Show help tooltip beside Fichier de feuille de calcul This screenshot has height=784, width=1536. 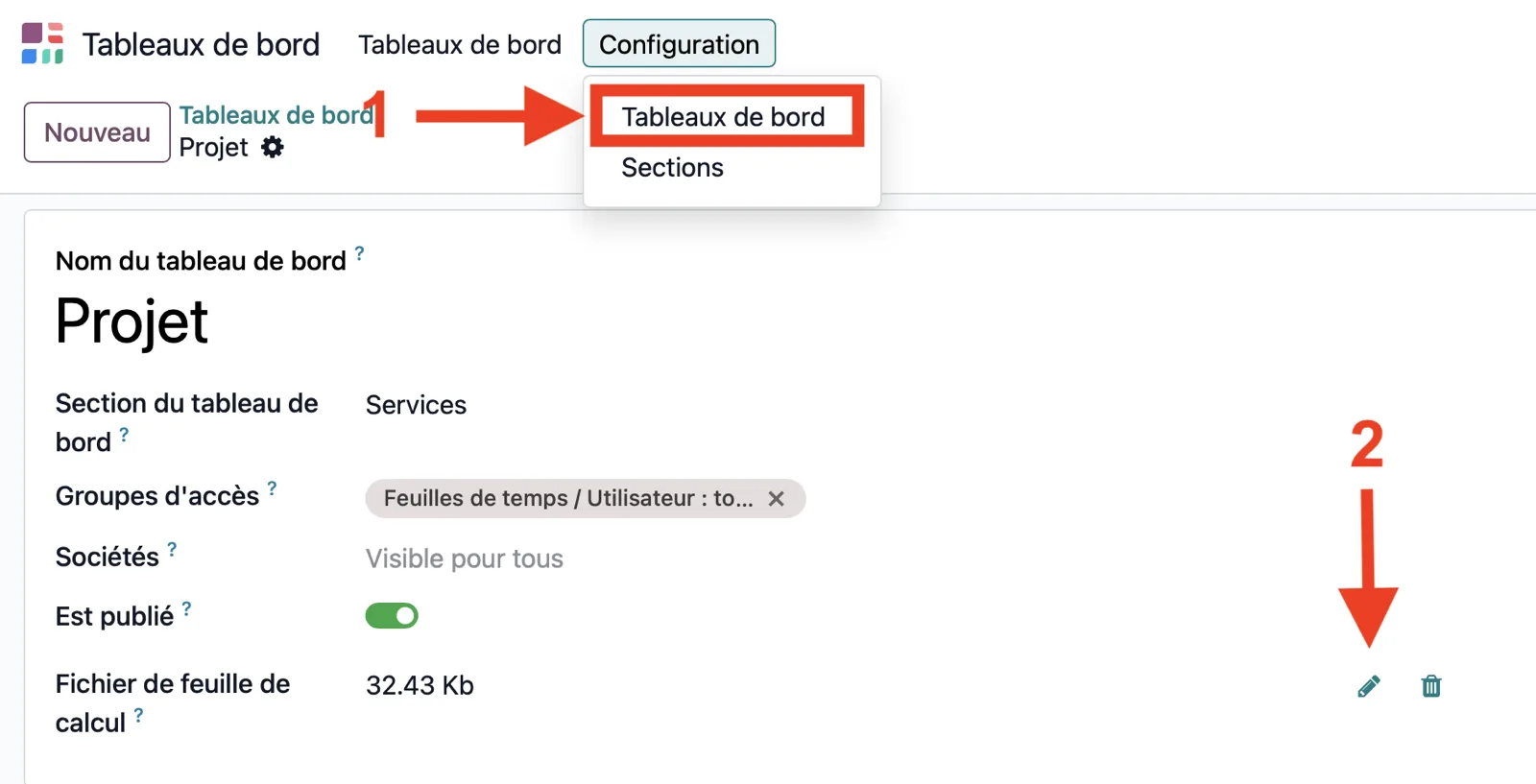click(138, 715)
